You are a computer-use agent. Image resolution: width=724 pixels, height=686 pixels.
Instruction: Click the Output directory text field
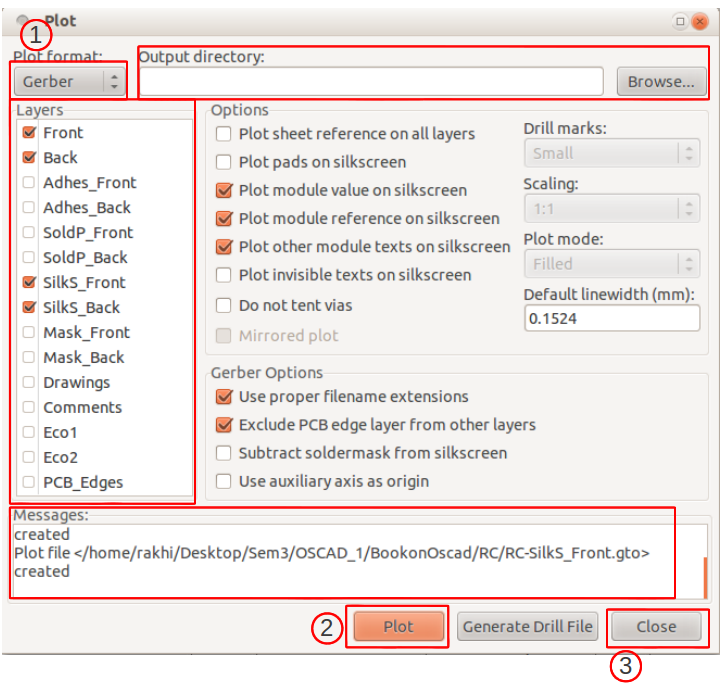point(372,82)
